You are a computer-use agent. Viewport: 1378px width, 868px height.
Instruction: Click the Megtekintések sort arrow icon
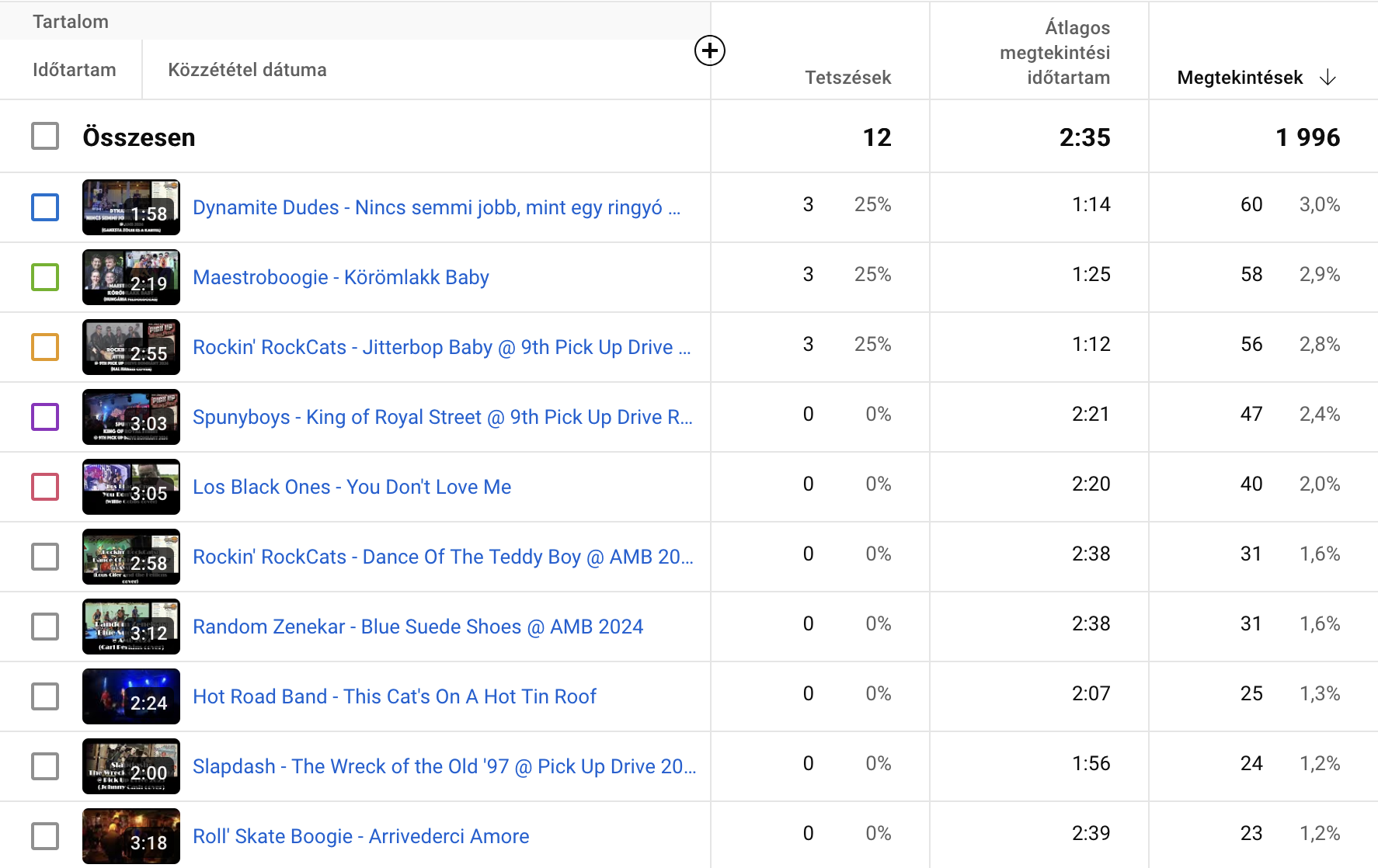tap(1328, 78)
